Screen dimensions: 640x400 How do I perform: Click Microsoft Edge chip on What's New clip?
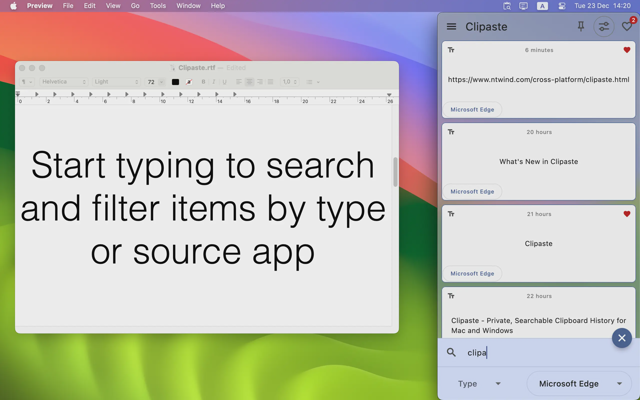pyautogui.click(x=472, y=191)
